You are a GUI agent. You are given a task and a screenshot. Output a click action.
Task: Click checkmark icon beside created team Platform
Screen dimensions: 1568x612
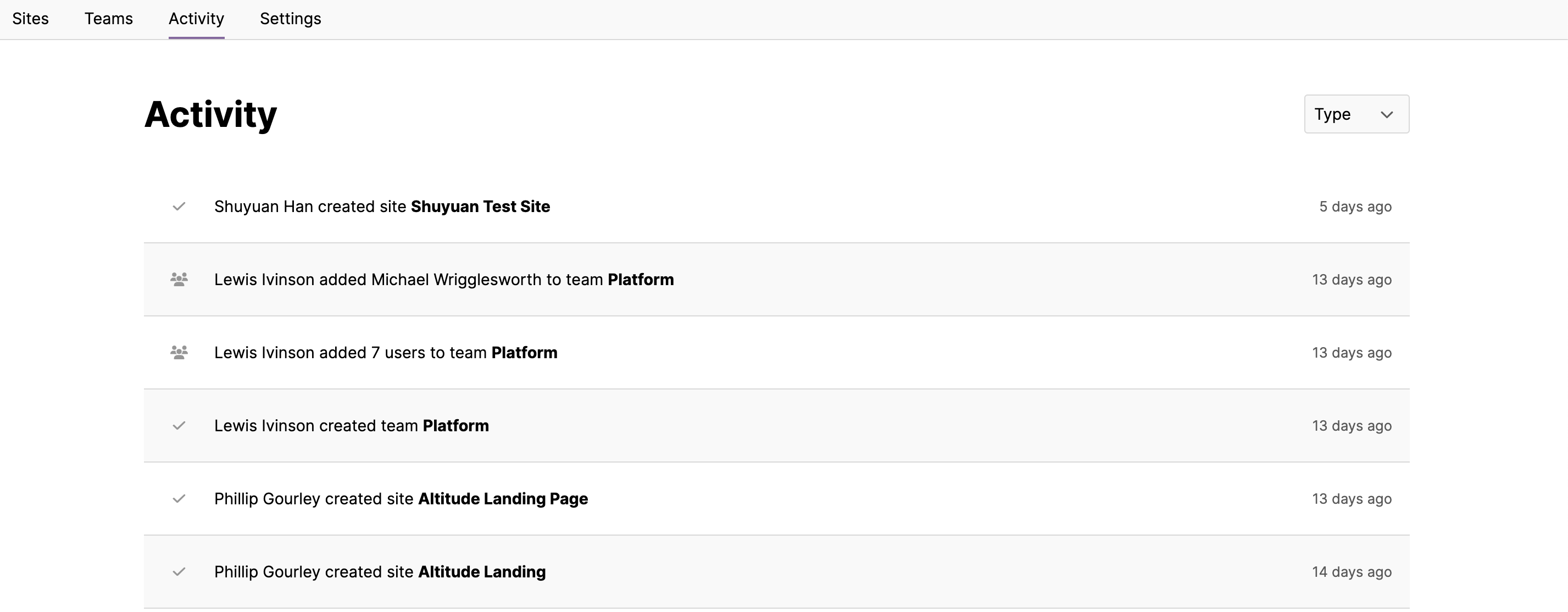coord(179,426)
